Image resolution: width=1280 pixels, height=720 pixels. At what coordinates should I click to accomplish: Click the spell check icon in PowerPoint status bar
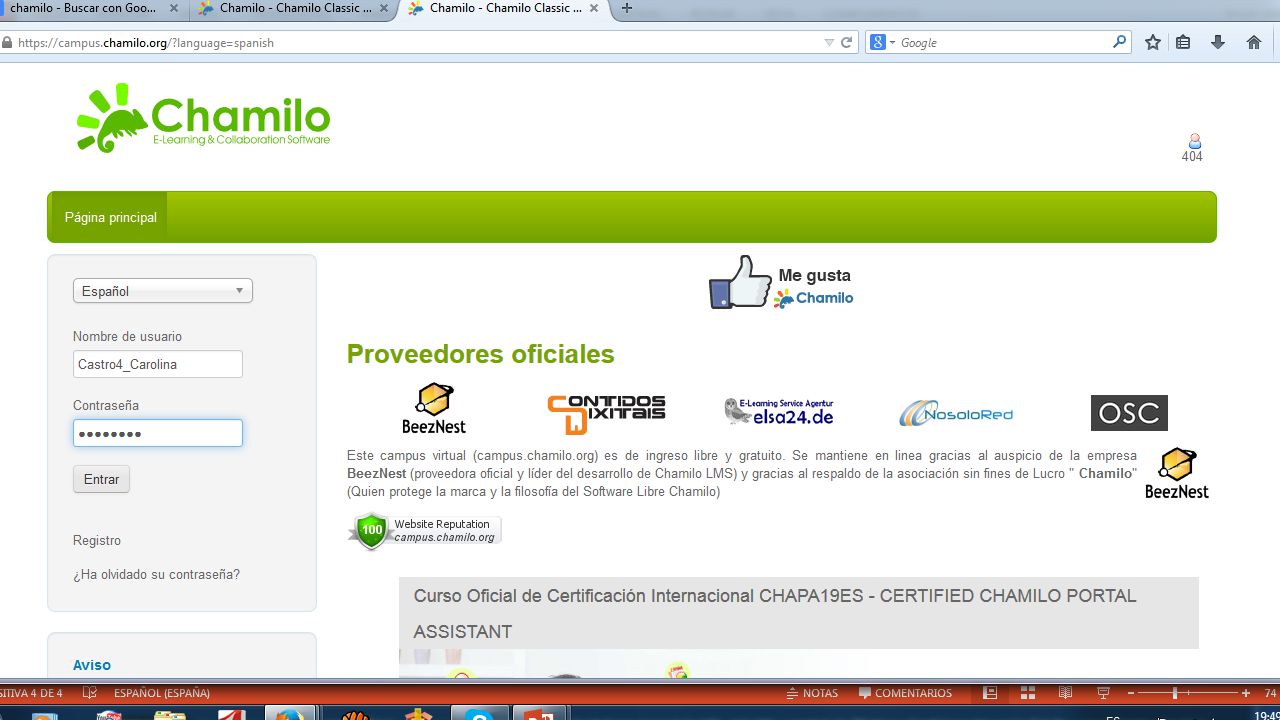tap(90, 693)
